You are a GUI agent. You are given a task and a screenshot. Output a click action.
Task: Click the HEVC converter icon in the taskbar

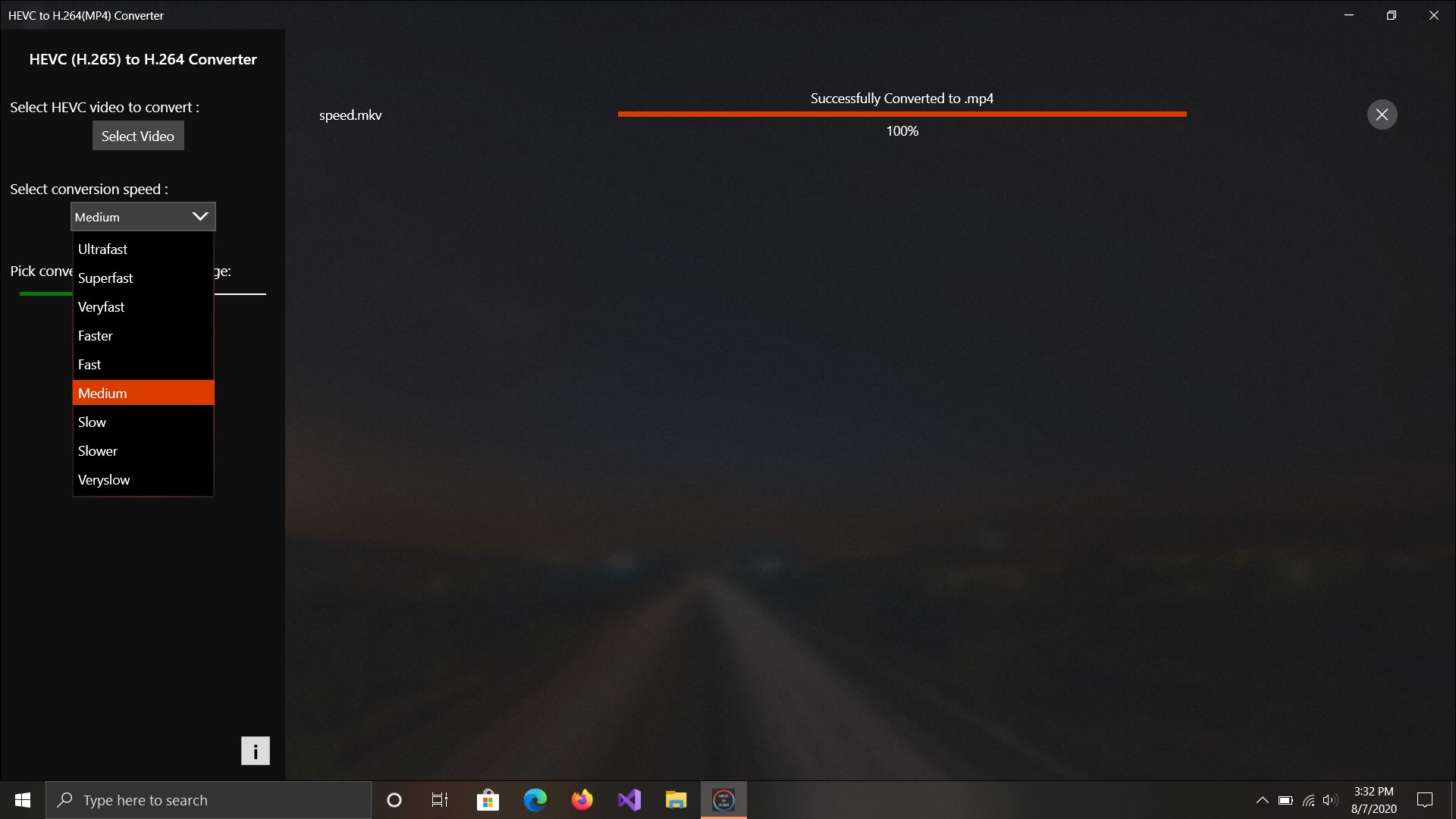point(723,799)
